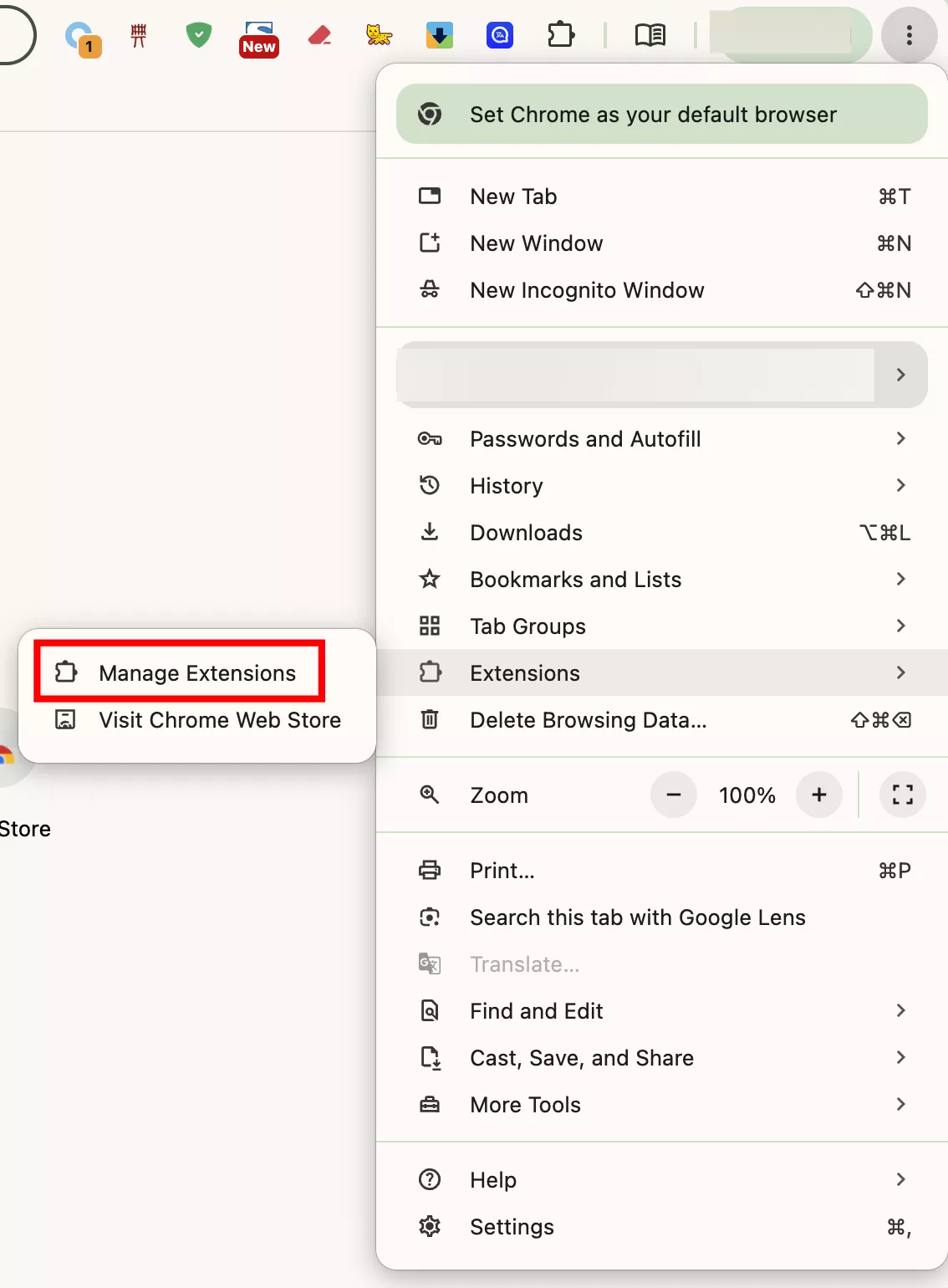Image resolution: width=948 pixels, height=1288 pixels.
Task: Expand the More Tools submenu arrow
Action: click(900, 1104)
